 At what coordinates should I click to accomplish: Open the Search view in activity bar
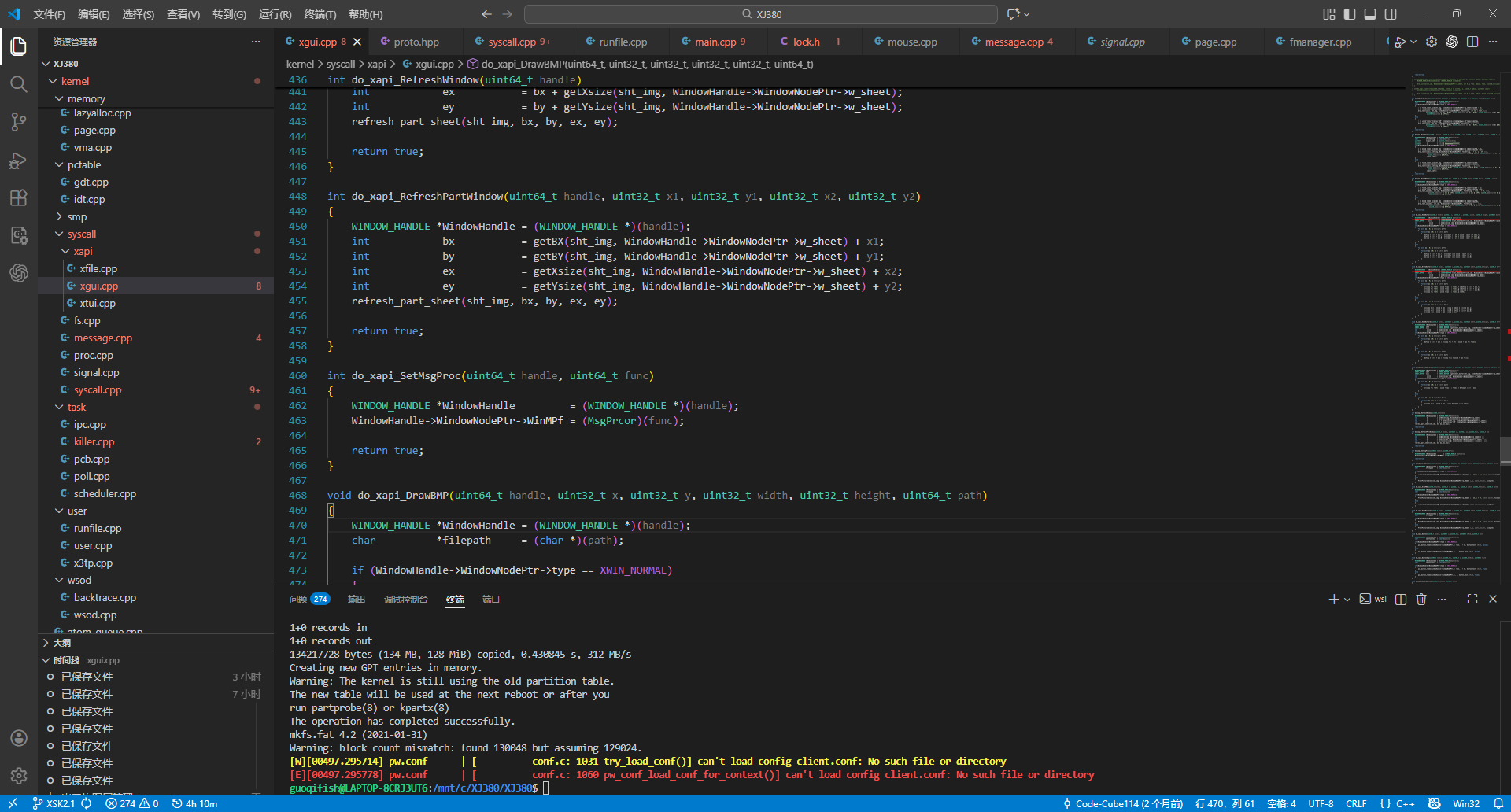pyautogui.click(x=19, y=84)
